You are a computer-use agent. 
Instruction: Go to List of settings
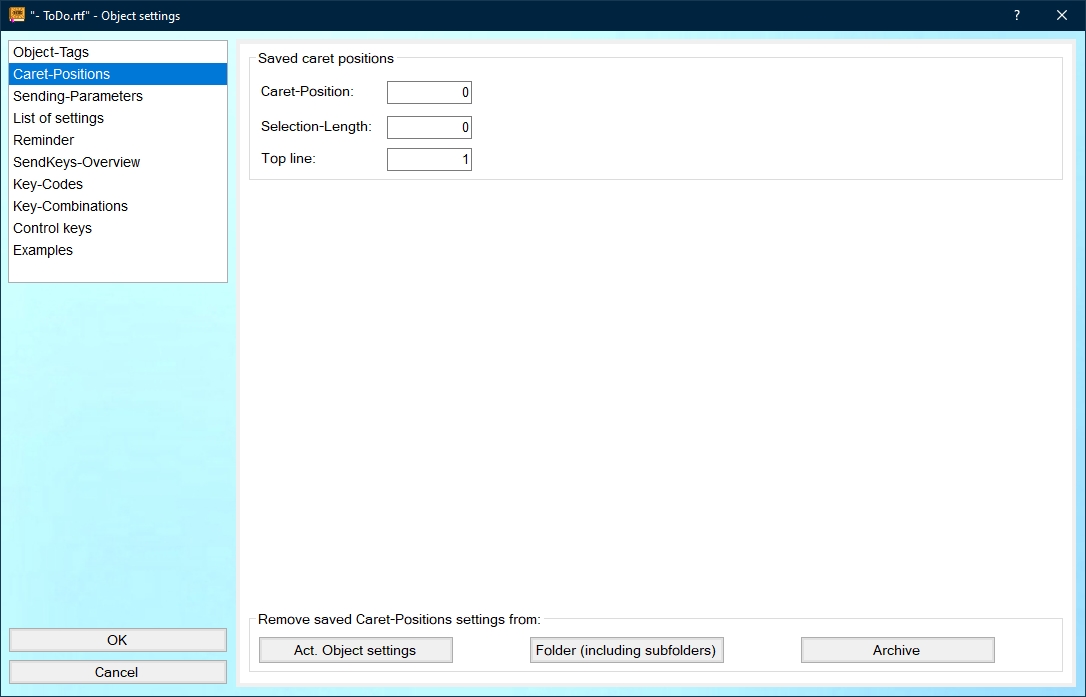click(58, 118)
